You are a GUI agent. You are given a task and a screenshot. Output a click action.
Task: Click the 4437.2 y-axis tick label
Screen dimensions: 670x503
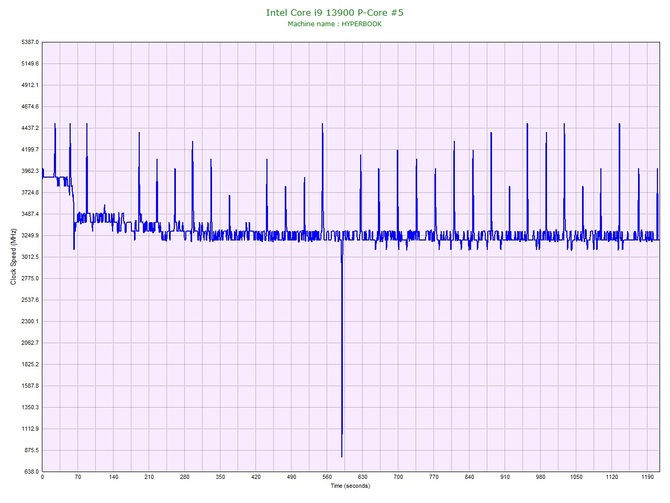24,128
